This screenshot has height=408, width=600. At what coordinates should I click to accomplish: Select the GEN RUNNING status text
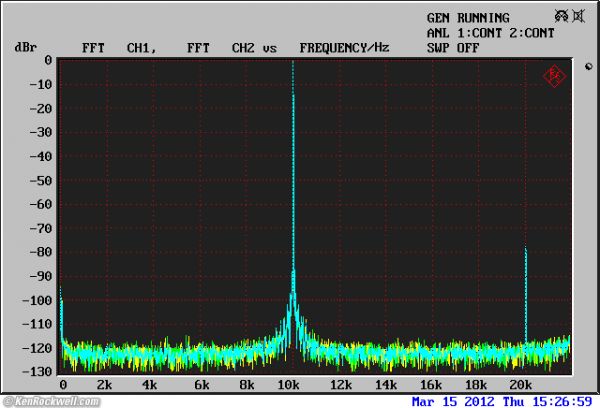point(468,18)
